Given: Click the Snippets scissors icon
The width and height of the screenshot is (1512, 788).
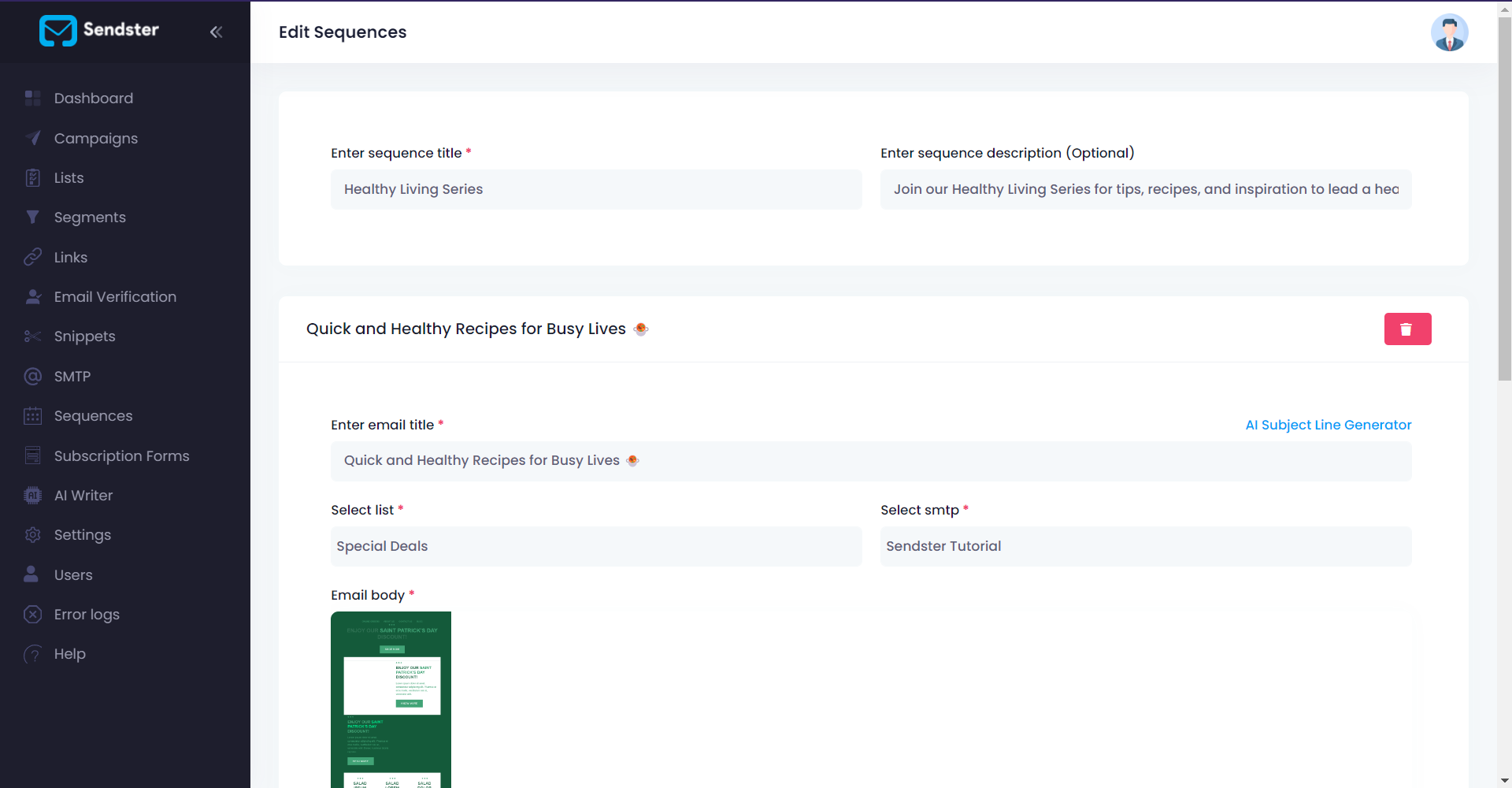Looking at the screenshot, I should 32,336.
